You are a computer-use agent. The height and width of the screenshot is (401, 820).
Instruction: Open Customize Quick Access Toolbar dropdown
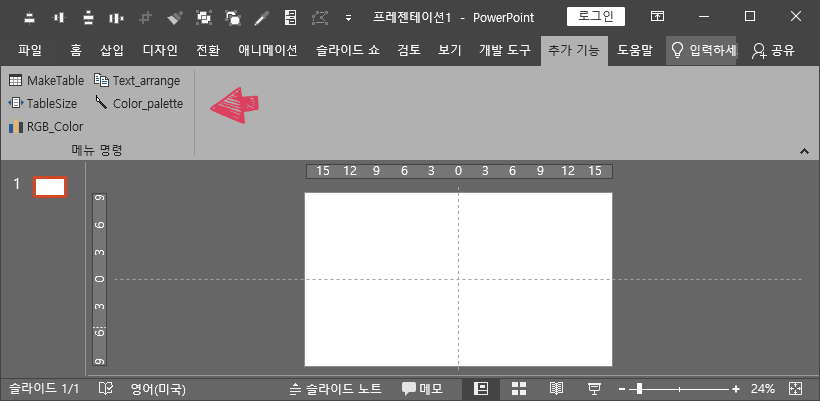pos(348,18)
